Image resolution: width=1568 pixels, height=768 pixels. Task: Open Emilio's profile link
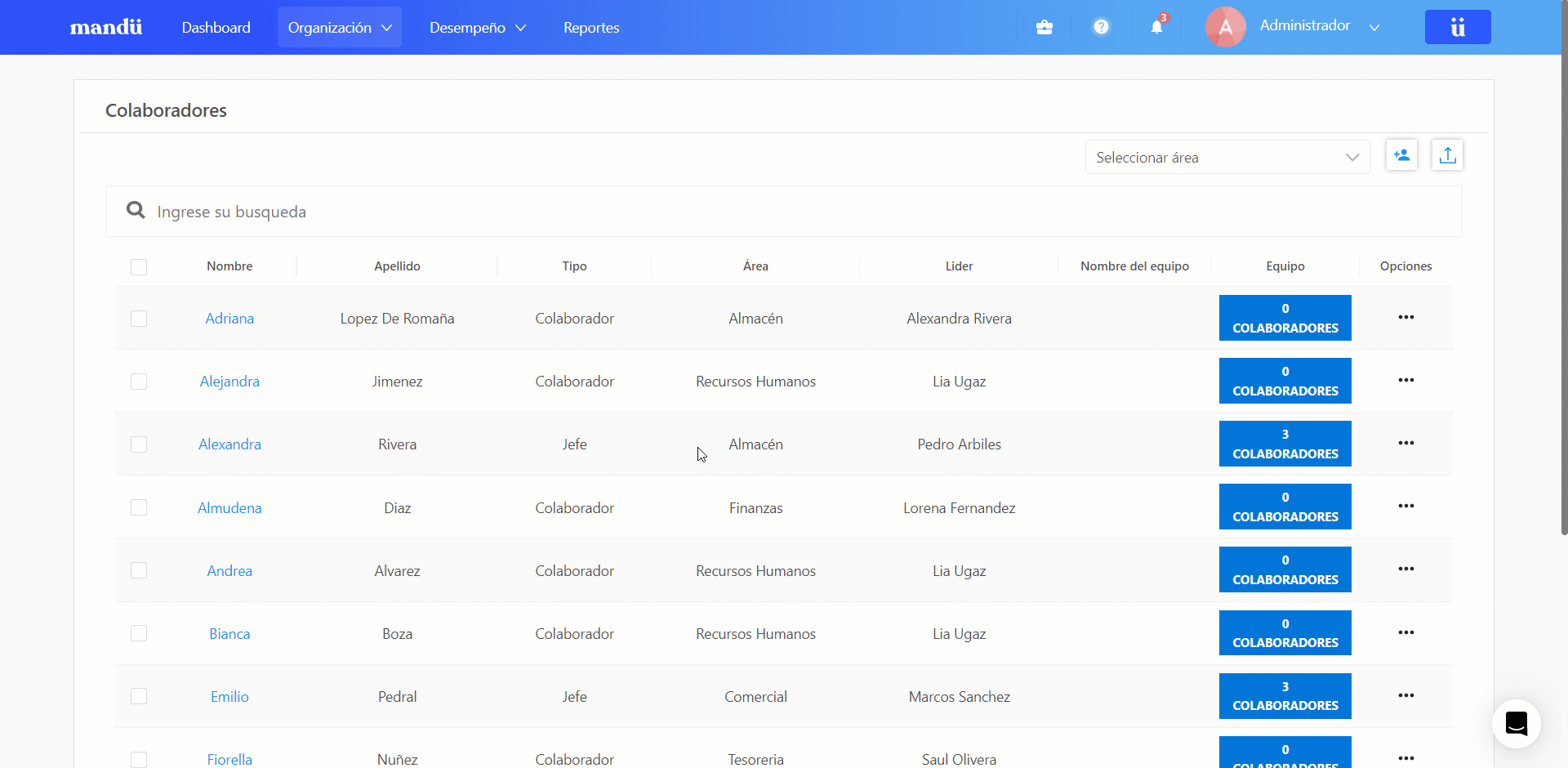229,696
